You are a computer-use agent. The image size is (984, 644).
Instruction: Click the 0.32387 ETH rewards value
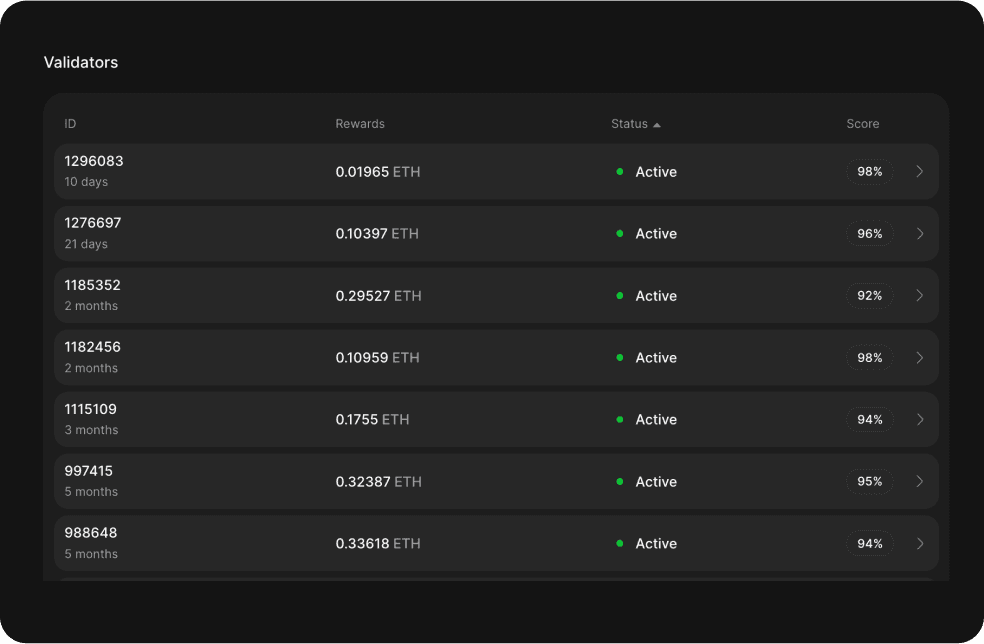point(378,481)
